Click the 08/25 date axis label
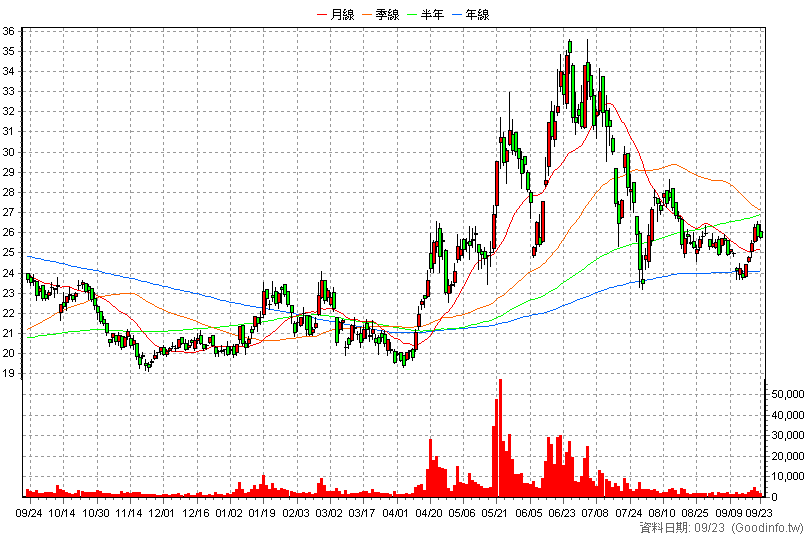This screenshot has height=540, width=808. (x=695, y=513)
